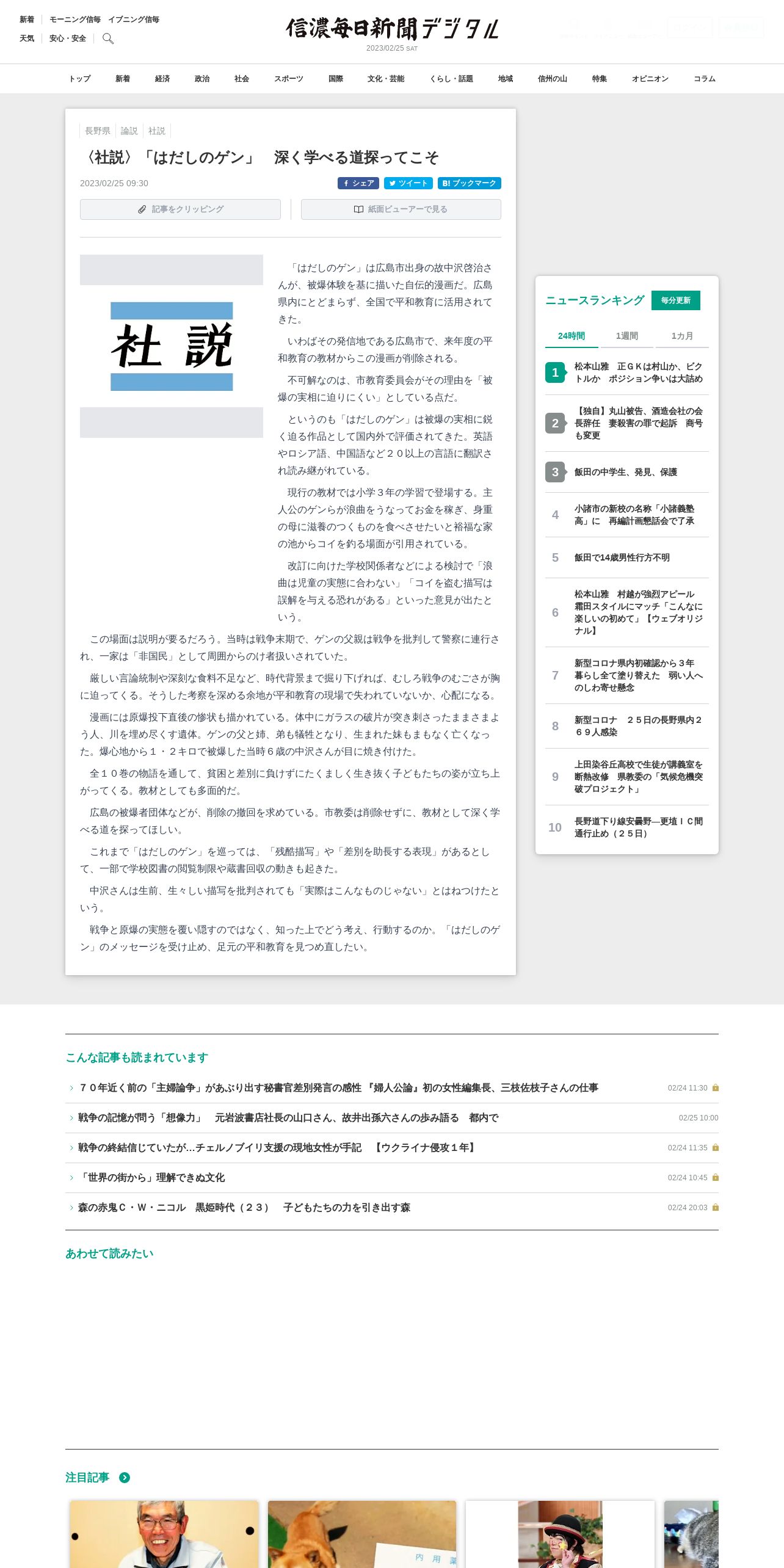784x1568 pixels.
Task: Open 国際 navigation item
Action: coord(336,79)
